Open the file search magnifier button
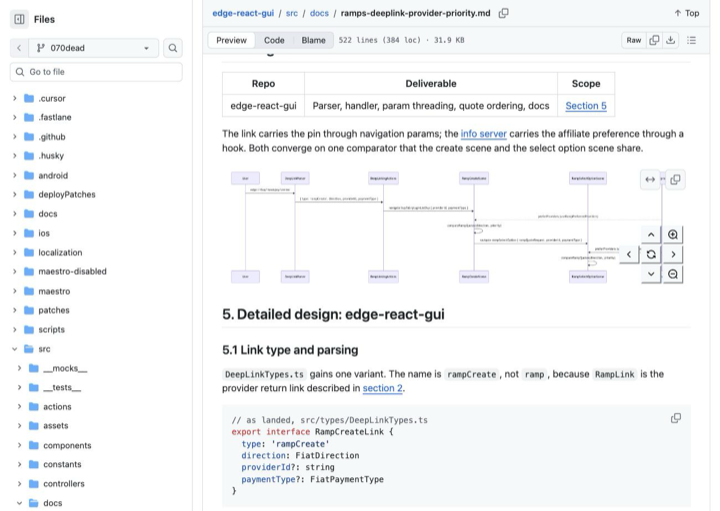 click(x=173, y=48)
